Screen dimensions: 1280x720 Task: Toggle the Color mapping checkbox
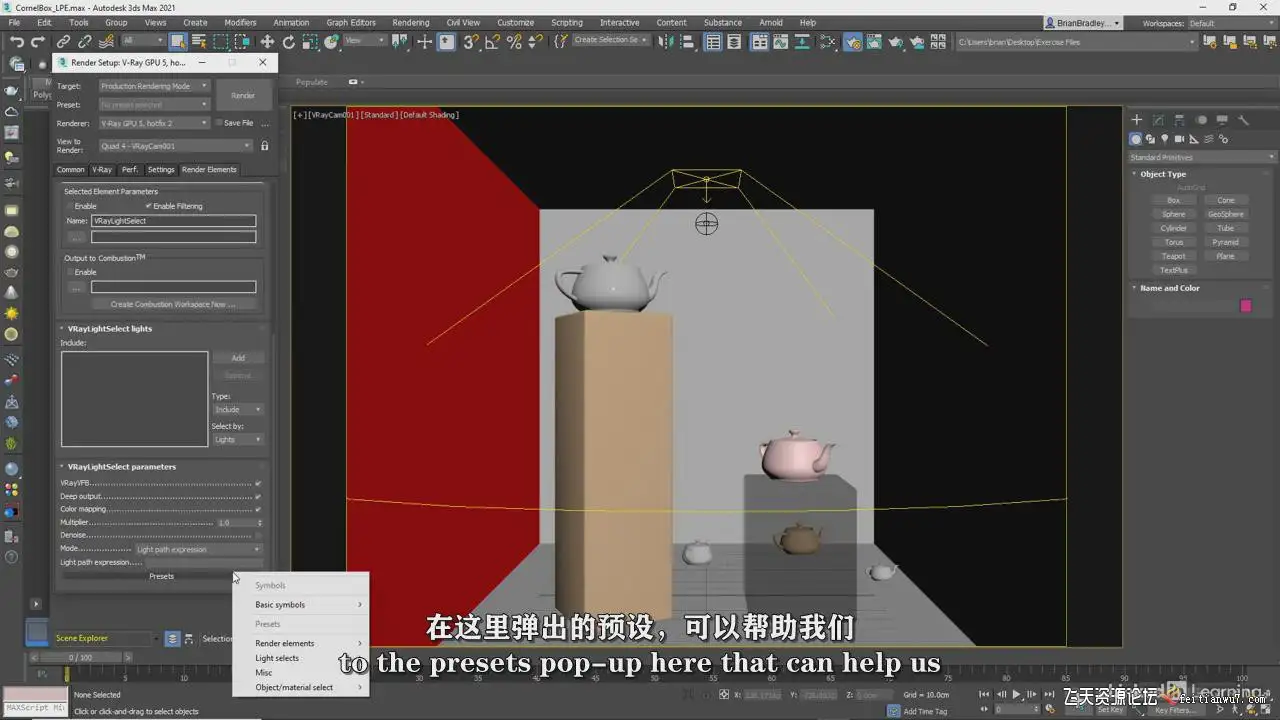(x=258, y=509)
